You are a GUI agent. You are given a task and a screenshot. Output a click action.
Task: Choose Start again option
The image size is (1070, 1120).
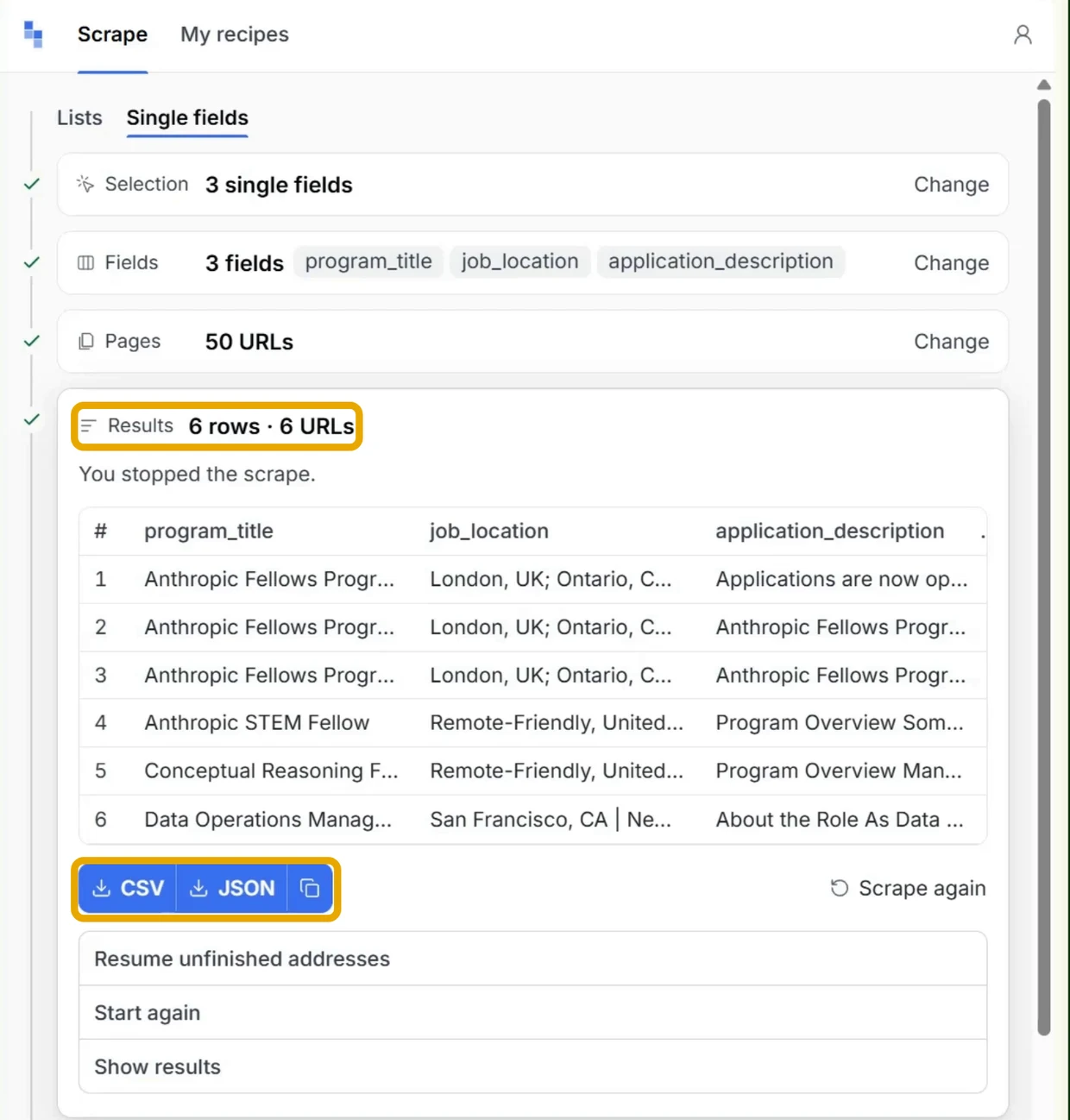(x=532, y=1013)
